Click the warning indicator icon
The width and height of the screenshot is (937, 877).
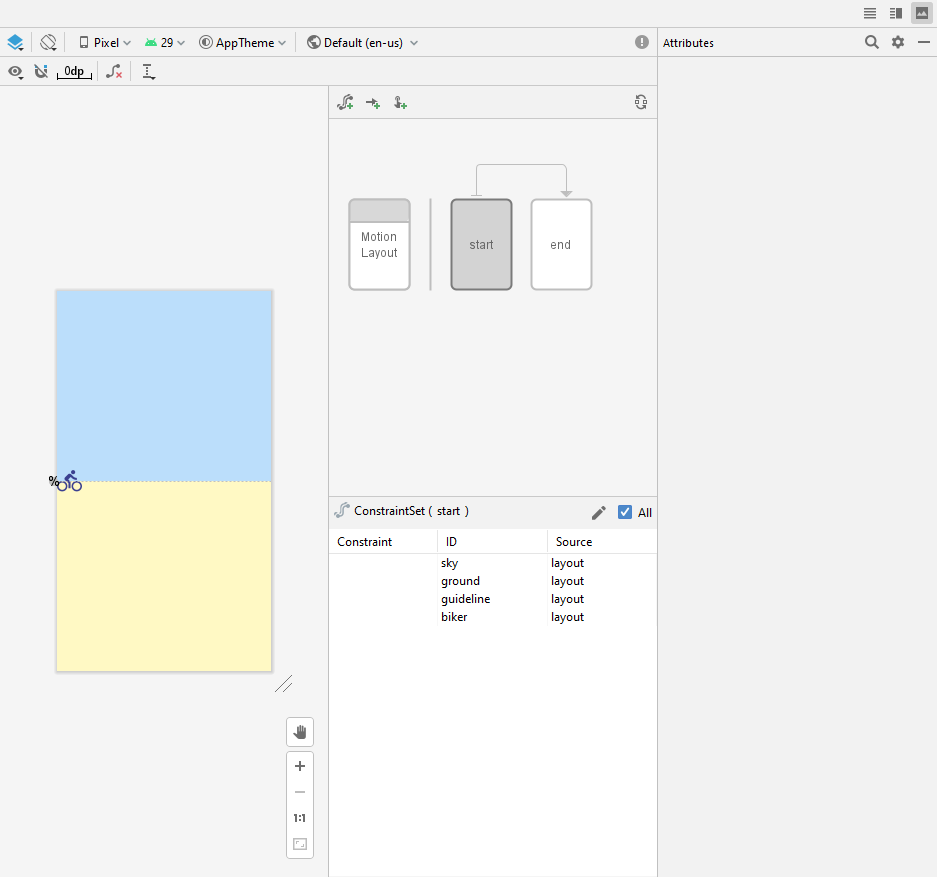pyautogui.click(x=642, y=42)
